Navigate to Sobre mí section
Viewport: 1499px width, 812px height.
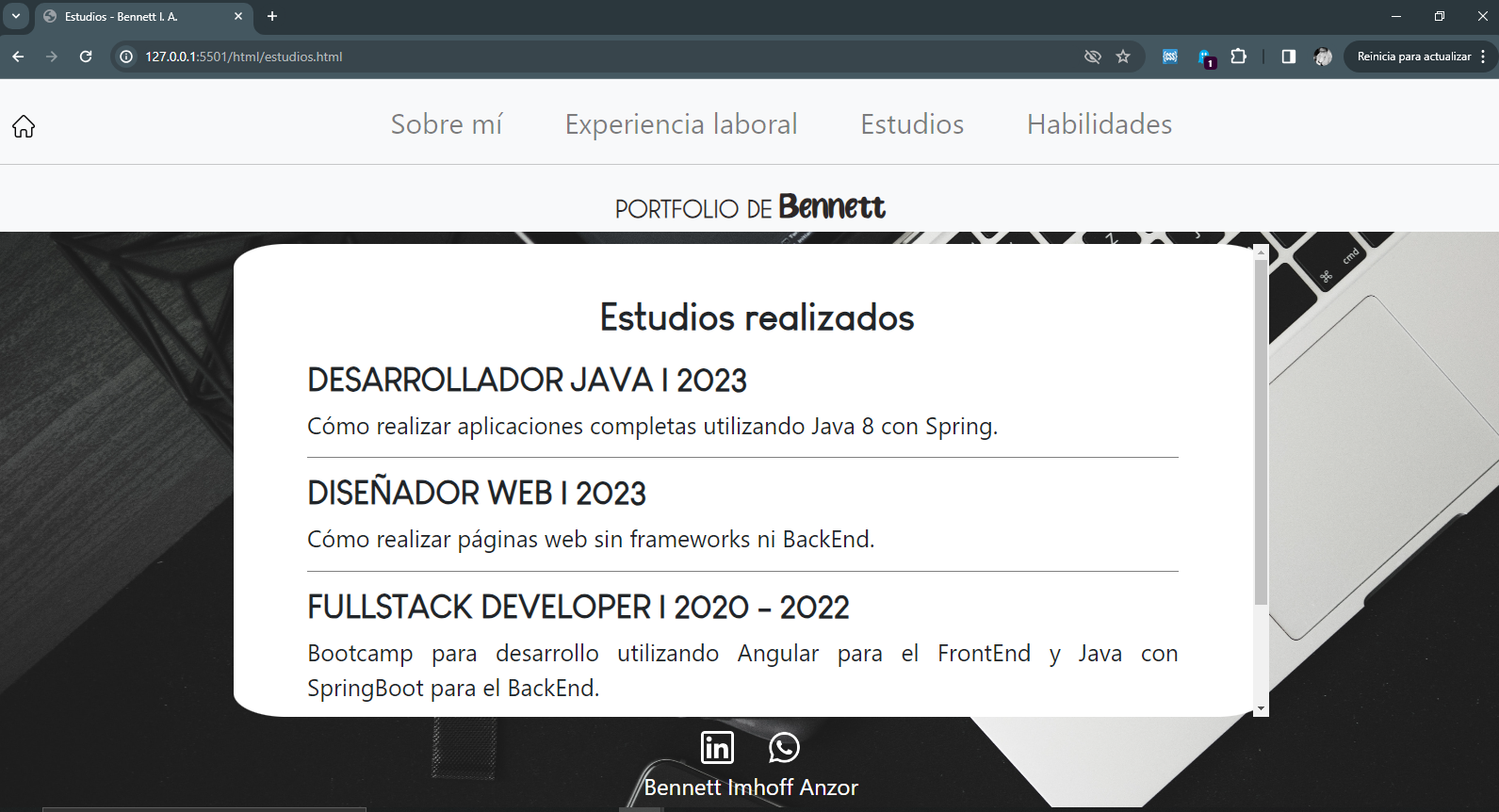pyautogui.click(x=447, y=124)
